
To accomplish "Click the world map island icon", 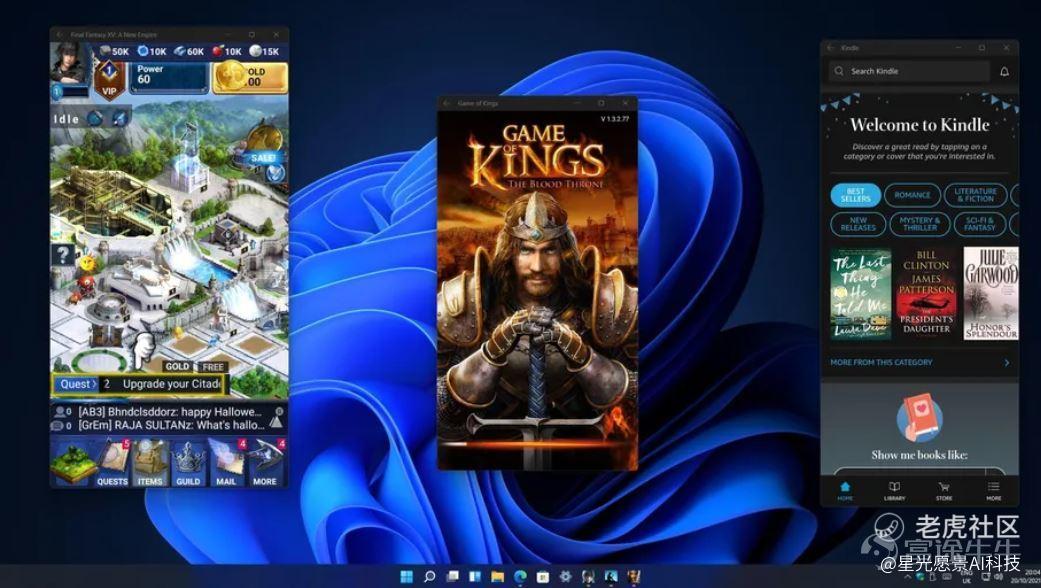I will [x=73, y=463].
